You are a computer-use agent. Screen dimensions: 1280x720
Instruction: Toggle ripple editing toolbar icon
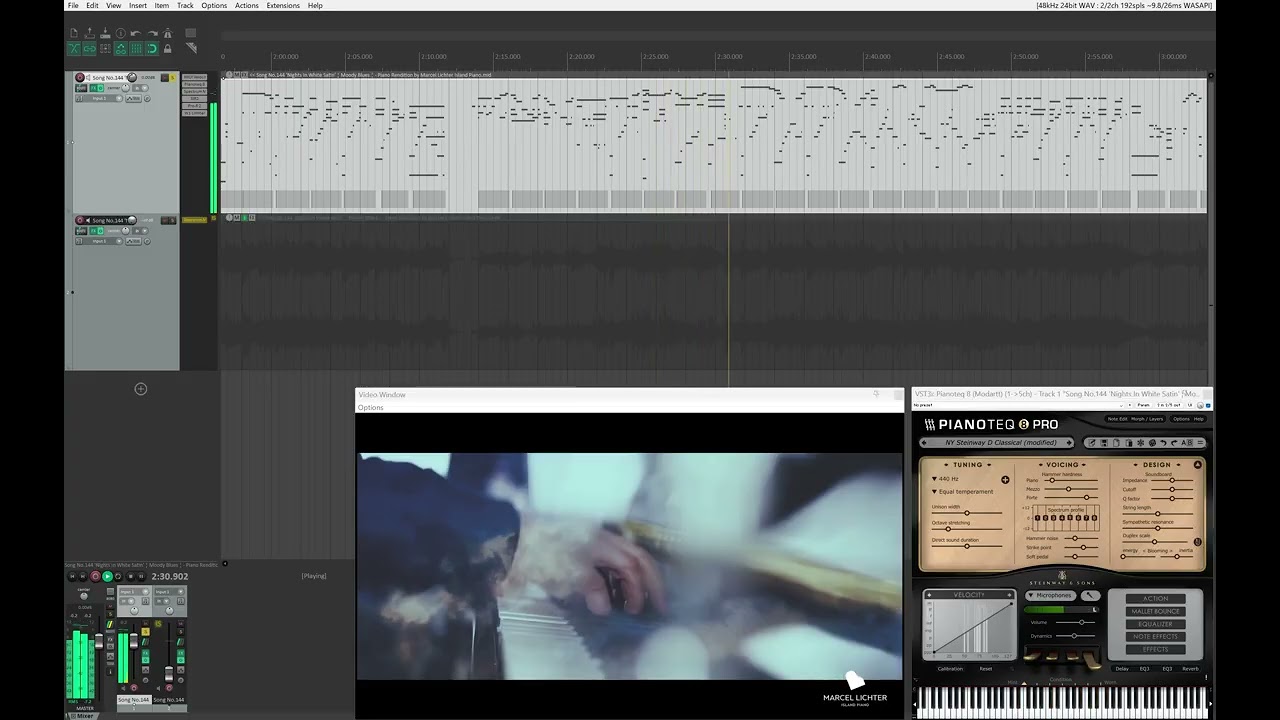(x=105, y=48)
